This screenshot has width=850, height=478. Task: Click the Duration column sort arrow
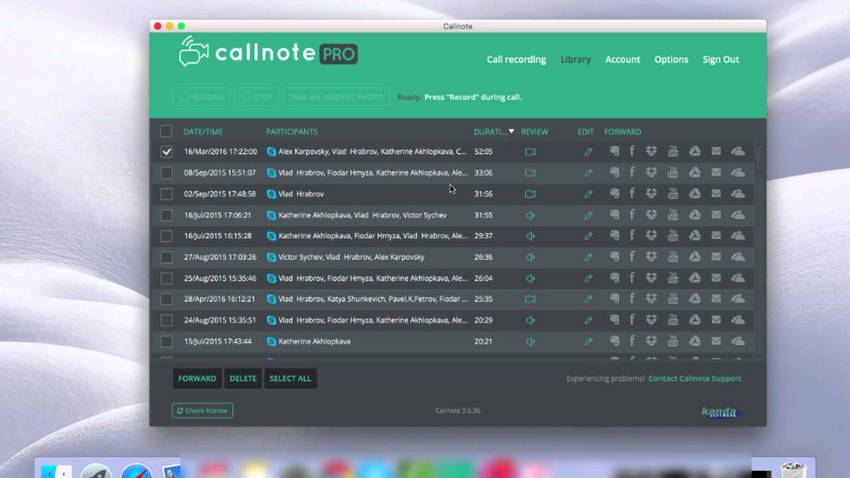pyautogui.click(x=511, y=131)
